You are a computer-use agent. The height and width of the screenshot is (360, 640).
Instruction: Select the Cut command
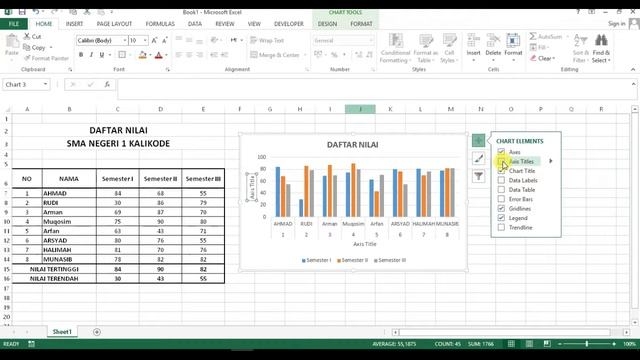point(33,36)
